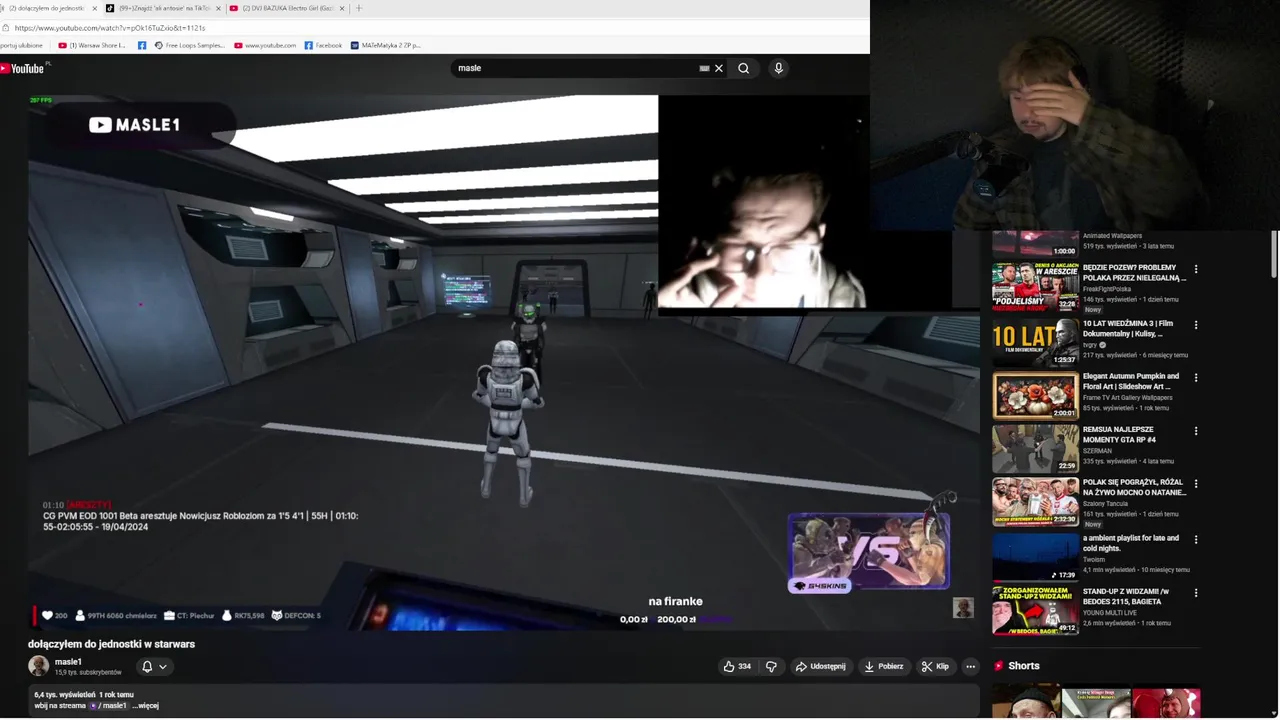
Task: Open the 'Warsaw Shore' bookmark
Action: pyautogui.click(x=92, y=45)
